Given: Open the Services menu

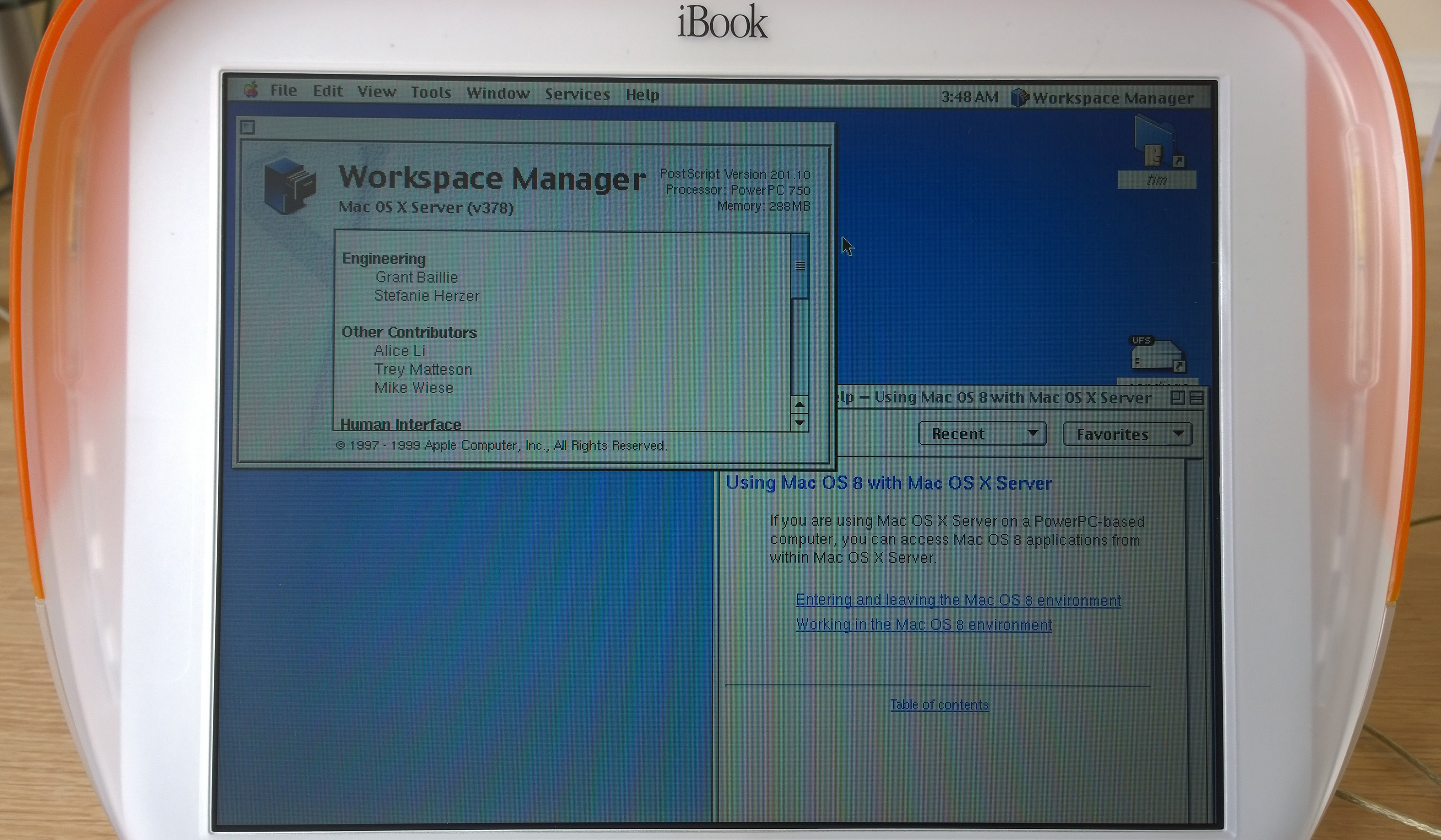Looking at the screenshot, I should [x=578, y=94].
